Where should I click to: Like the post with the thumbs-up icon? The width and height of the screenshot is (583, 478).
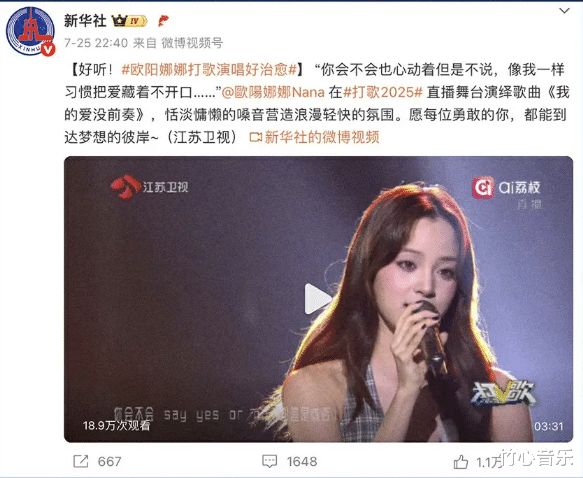(461, 462)
